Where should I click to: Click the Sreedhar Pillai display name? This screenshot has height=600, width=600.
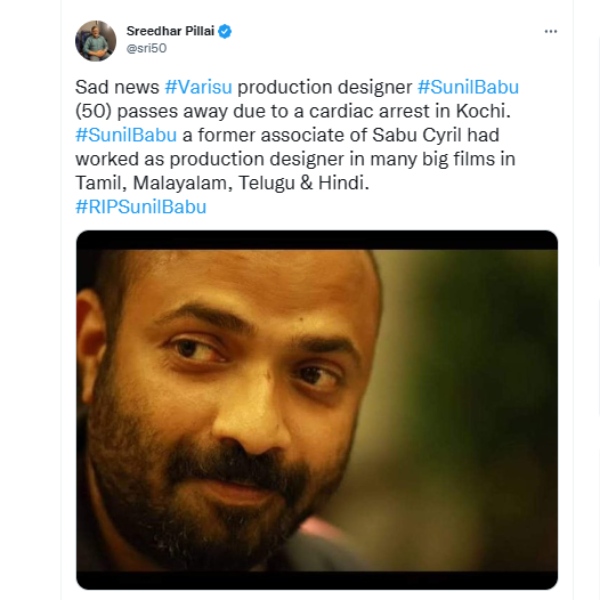[x=170, y=32]
